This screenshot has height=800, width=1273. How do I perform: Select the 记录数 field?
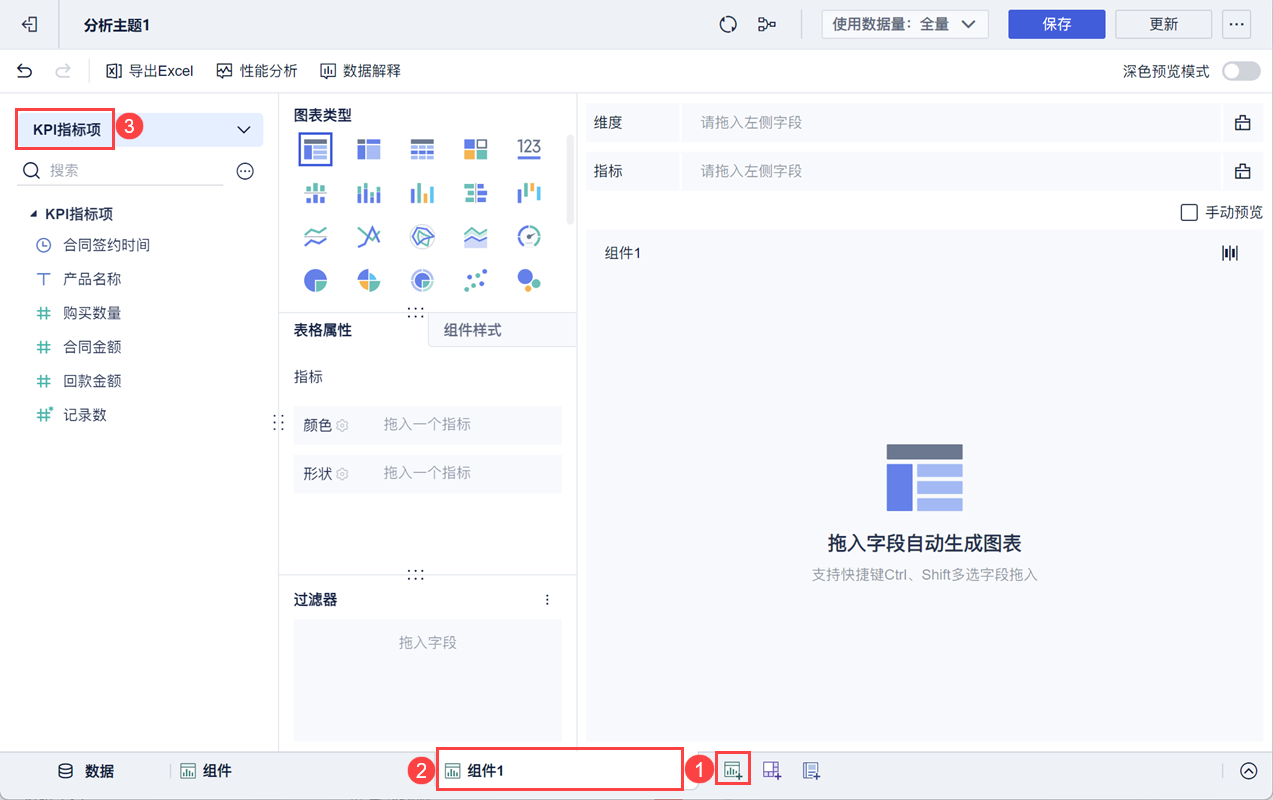[85, 415]
